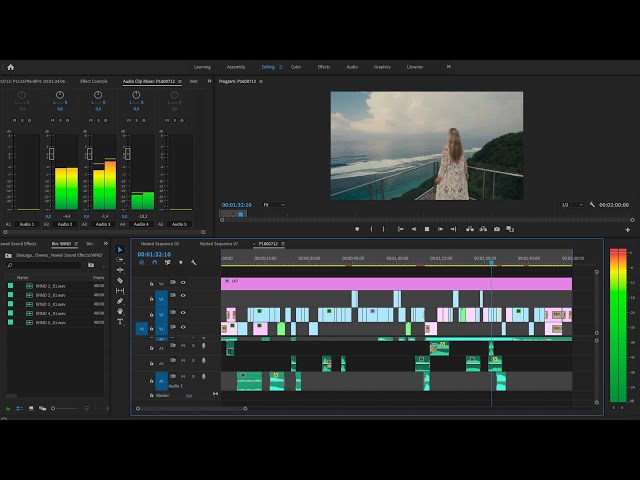Enable voice-over record on A3
This screenshot has width=640, height=480.
point(204,346)
